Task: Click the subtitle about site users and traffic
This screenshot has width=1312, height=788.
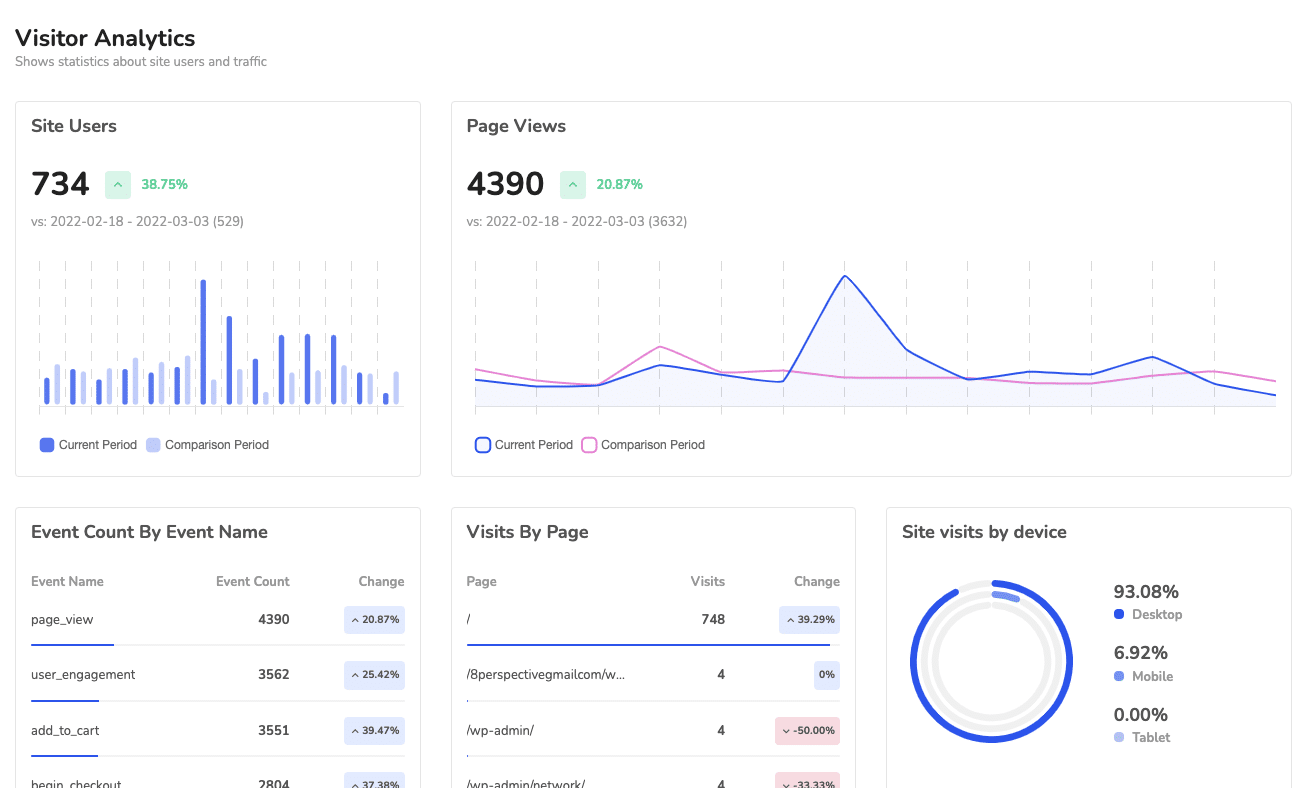Action: (x=141, y=62)
